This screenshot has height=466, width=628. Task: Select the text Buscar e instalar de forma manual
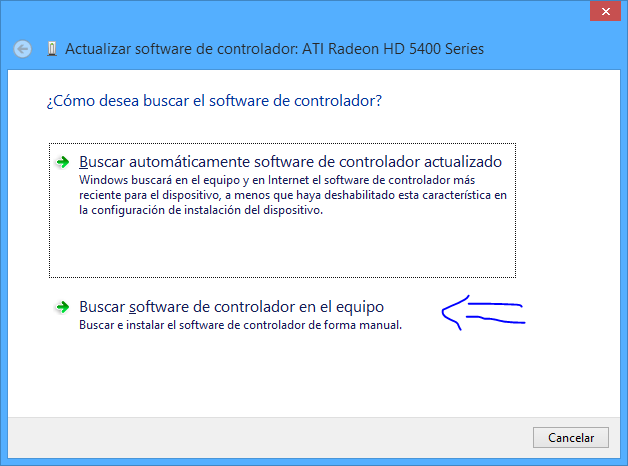pyautogui.click(x=240, y=325)
